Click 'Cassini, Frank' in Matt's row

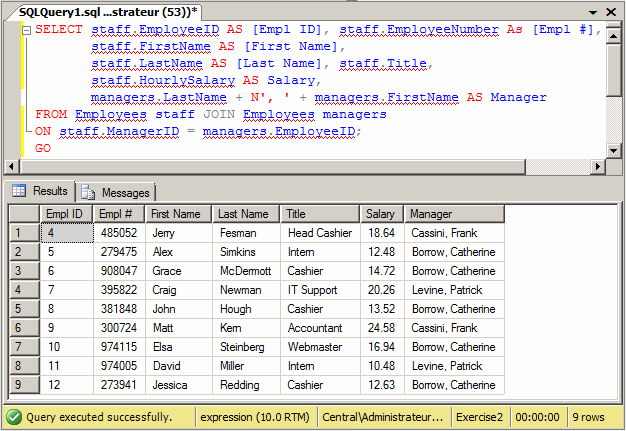pyautogui.click(x=455, y=328)
